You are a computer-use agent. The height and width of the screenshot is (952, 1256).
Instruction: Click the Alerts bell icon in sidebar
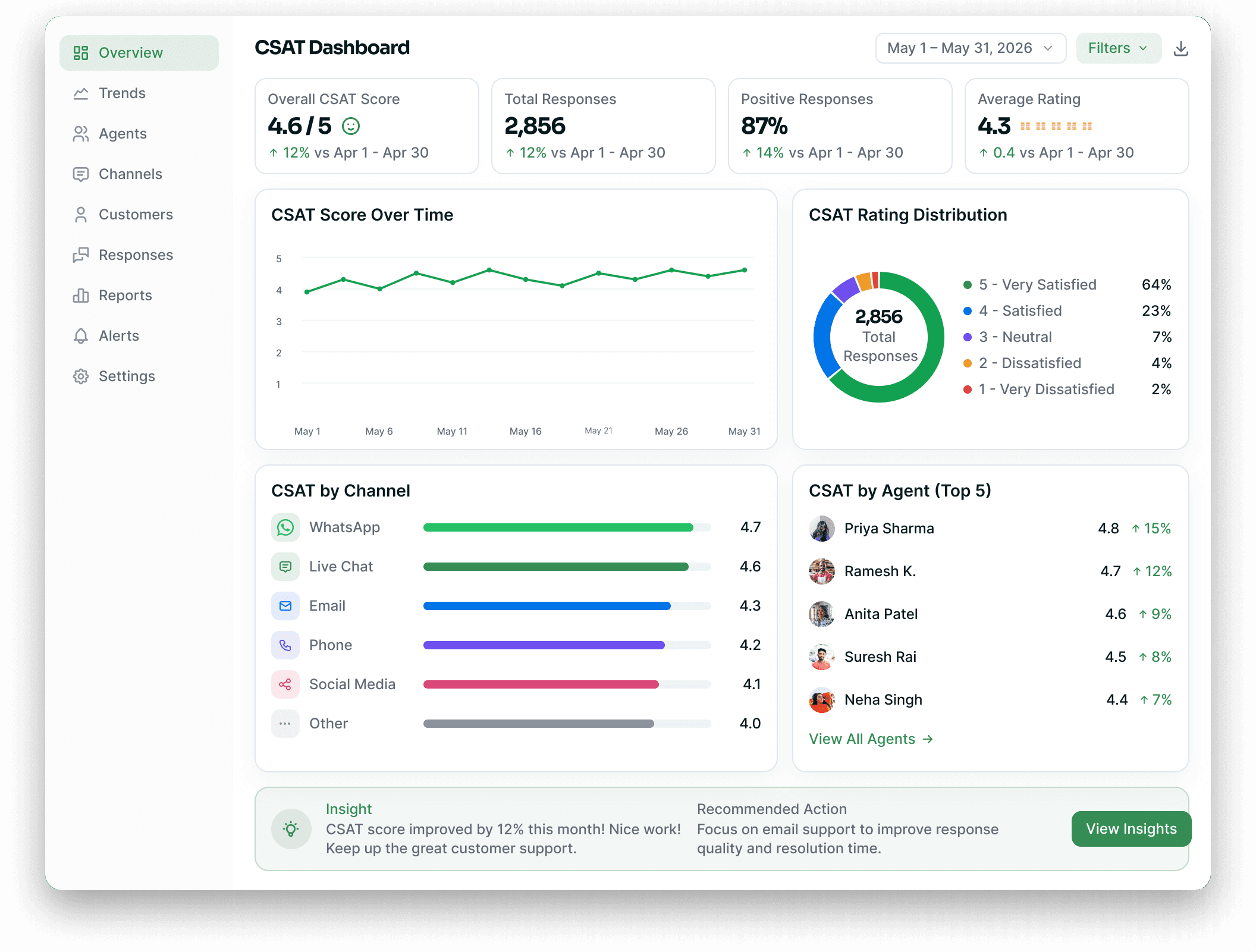pyautogui.click(x=81, y=336)
